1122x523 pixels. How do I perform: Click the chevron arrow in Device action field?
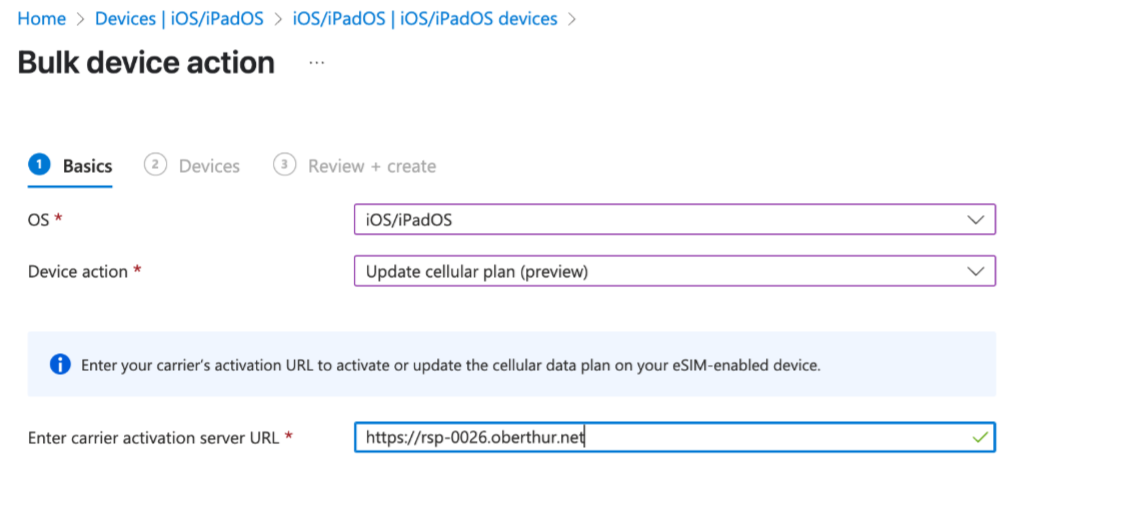tap(975, 271)
